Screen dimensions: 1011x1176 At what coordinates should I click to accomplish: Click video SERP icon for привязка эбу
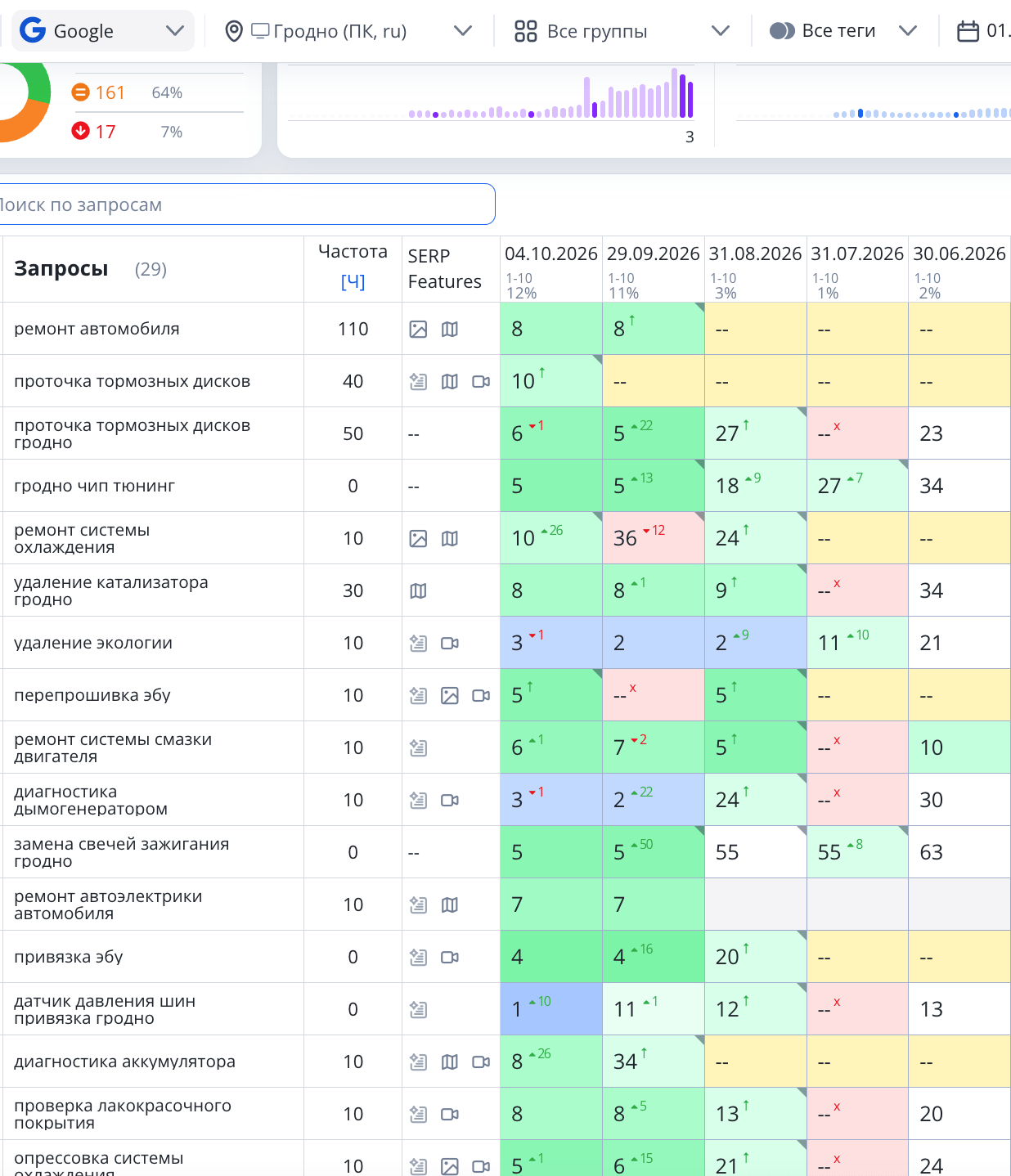pyautogui.click(x=450, y=957)
